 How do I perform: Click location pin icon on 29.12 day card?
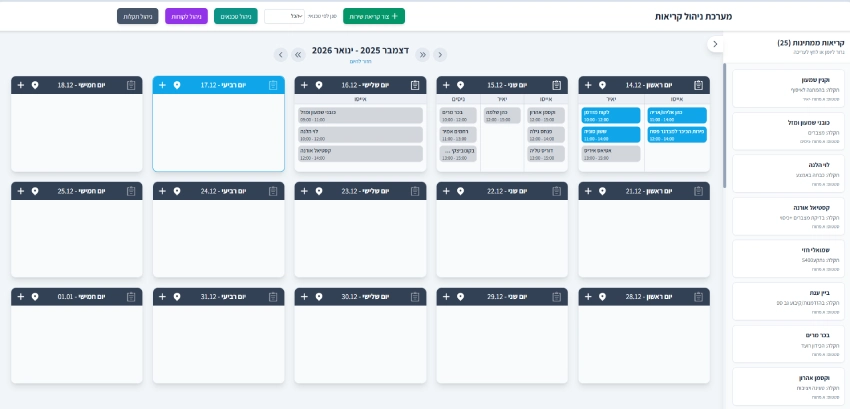461,297
